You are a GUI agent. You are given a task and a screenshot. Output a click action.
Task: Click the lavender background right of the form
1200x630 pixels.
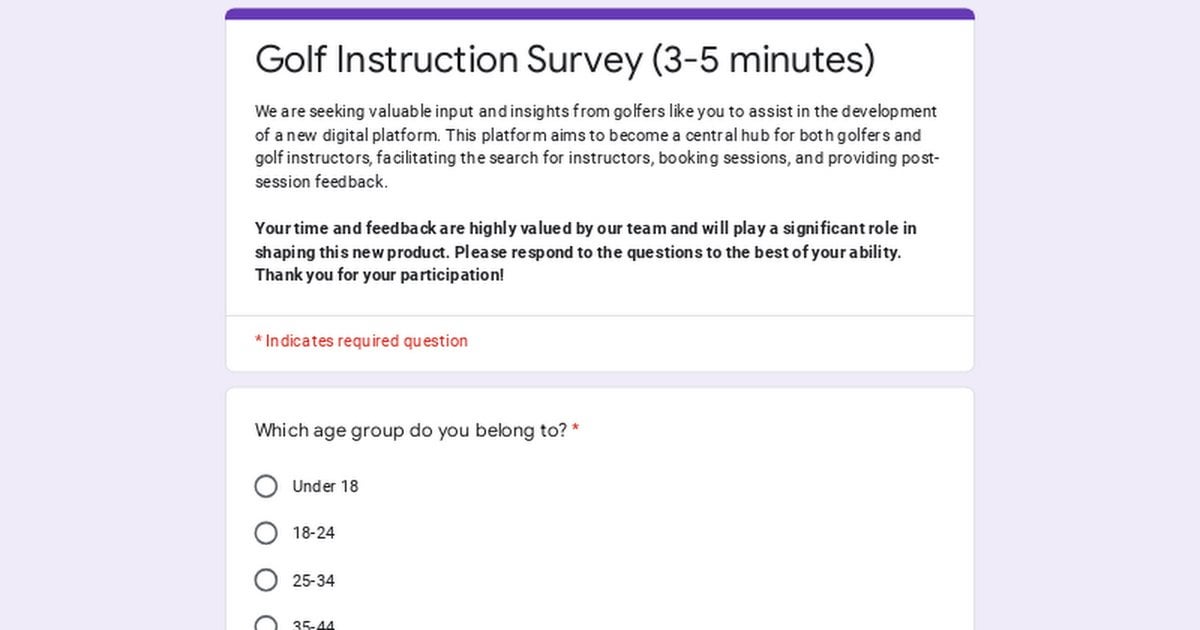1087,315
